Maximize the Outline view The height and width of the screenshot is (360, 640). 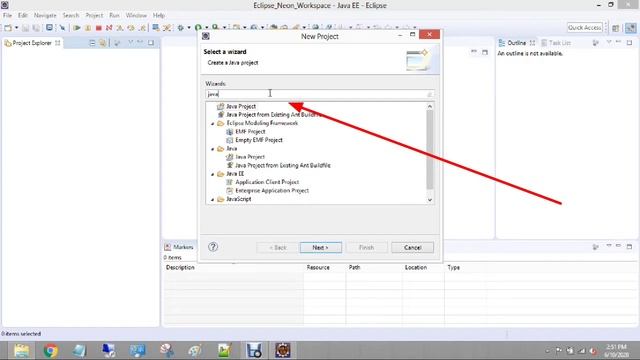pos(629,42)
